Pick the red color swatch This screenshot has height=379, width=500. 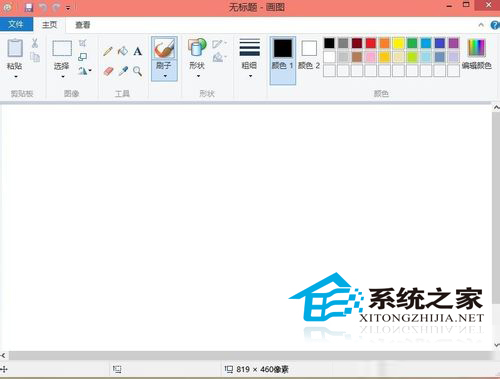coord(371,43)
